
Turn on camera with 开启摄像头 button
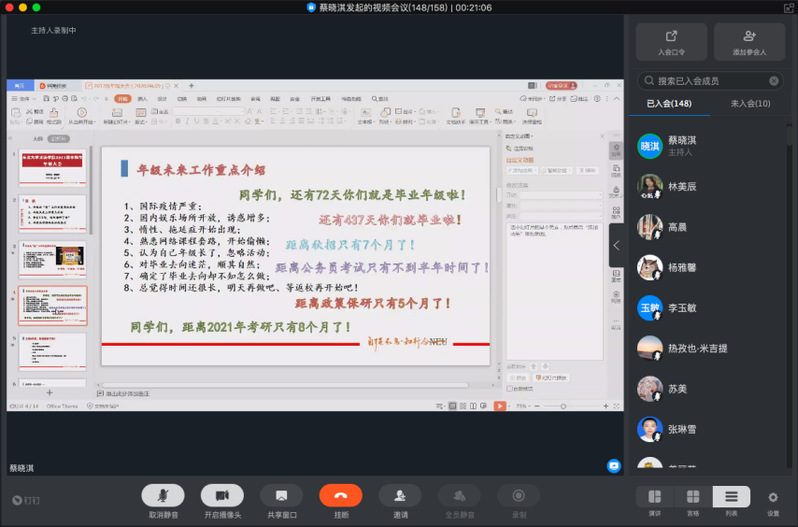click(x=222, y=495)
